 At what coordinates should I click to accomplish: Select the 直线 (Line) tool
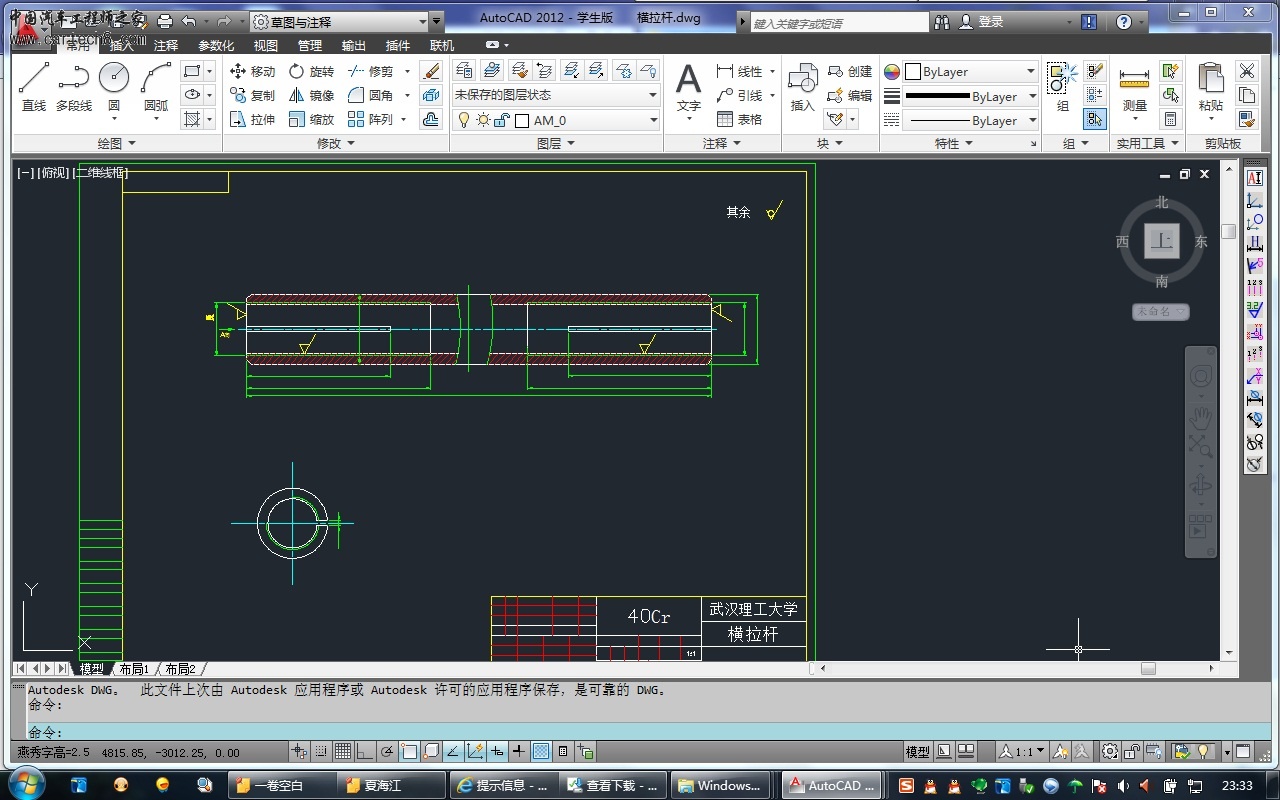tap(34, 87)
